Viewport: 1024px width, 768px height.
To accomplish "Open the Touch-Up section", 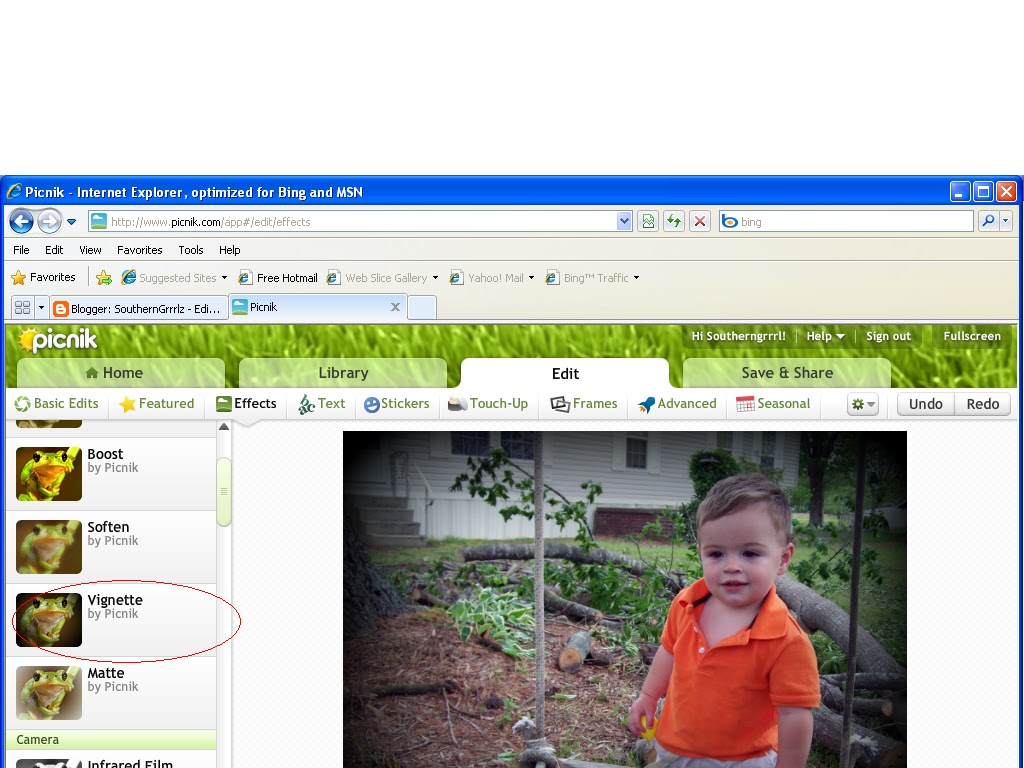I will click(488, 404).
